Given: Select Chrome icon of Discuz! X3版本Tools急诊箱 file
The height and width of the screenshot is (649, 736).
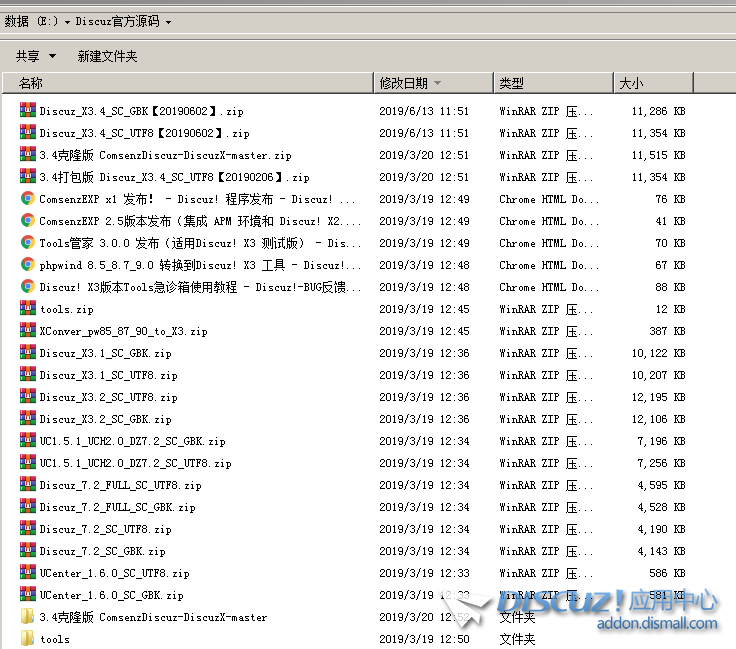Looking at the screenshot, I should (28, 287).
